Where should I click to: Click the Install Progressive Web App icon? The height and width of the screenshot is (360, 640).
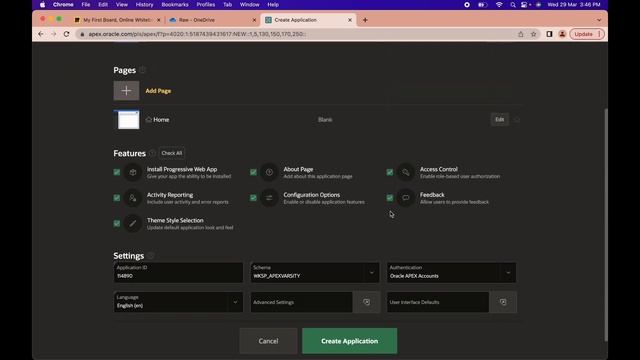133,172
